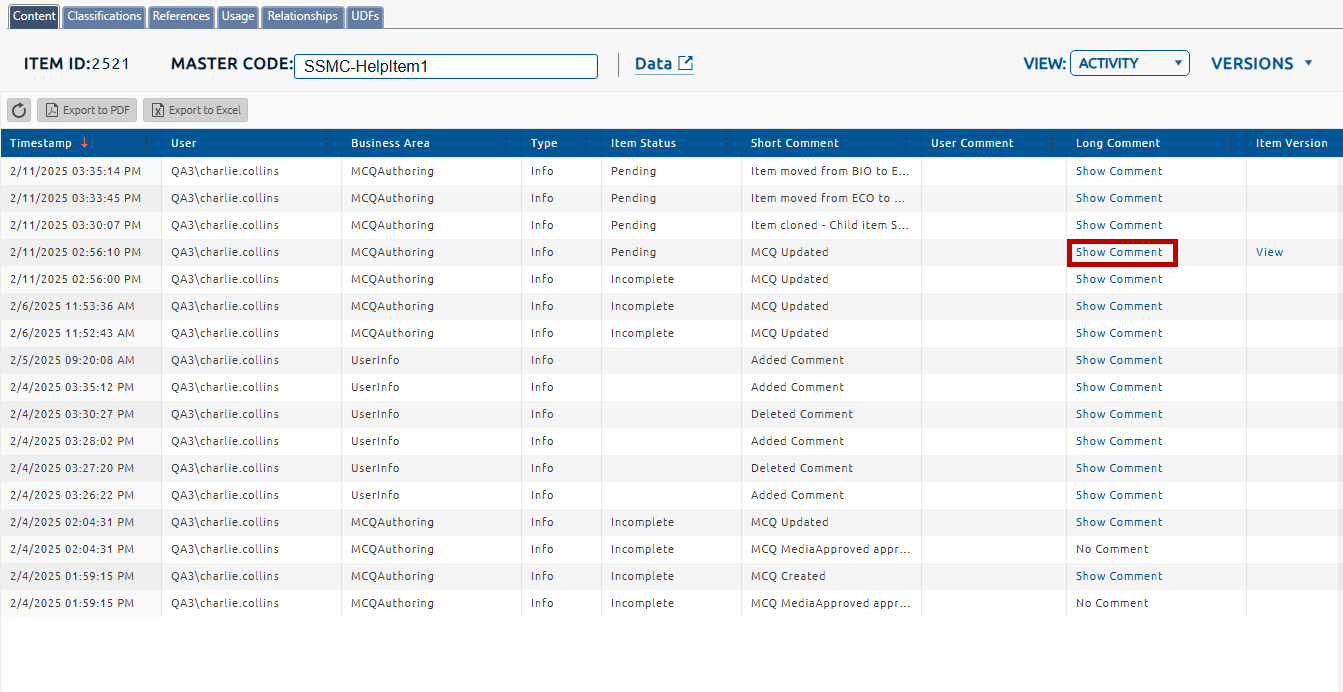
Task: Switch to the Classifications tab
Action: coord(104,16)
